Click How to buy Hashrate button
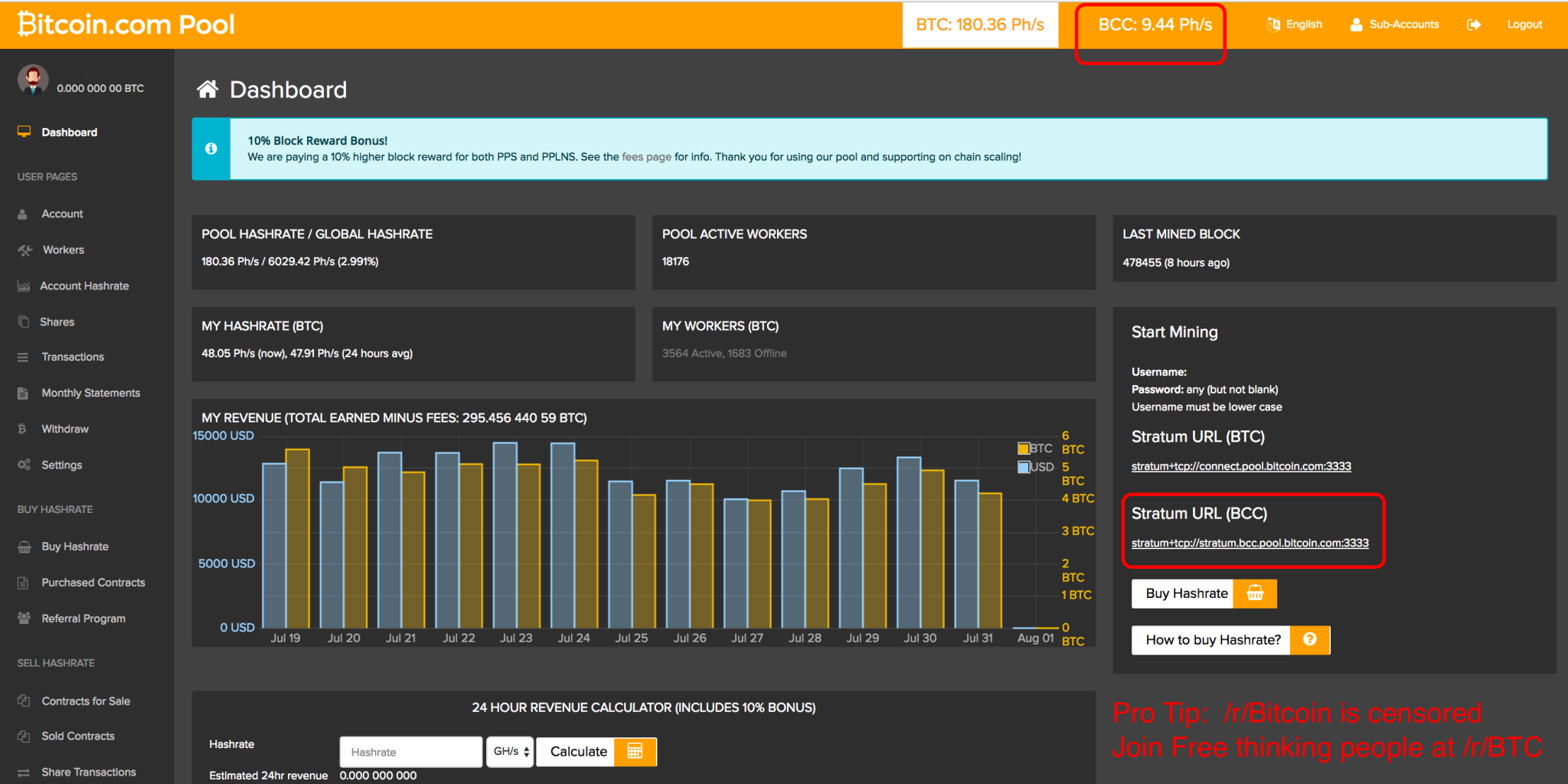 coord(1230,640)
